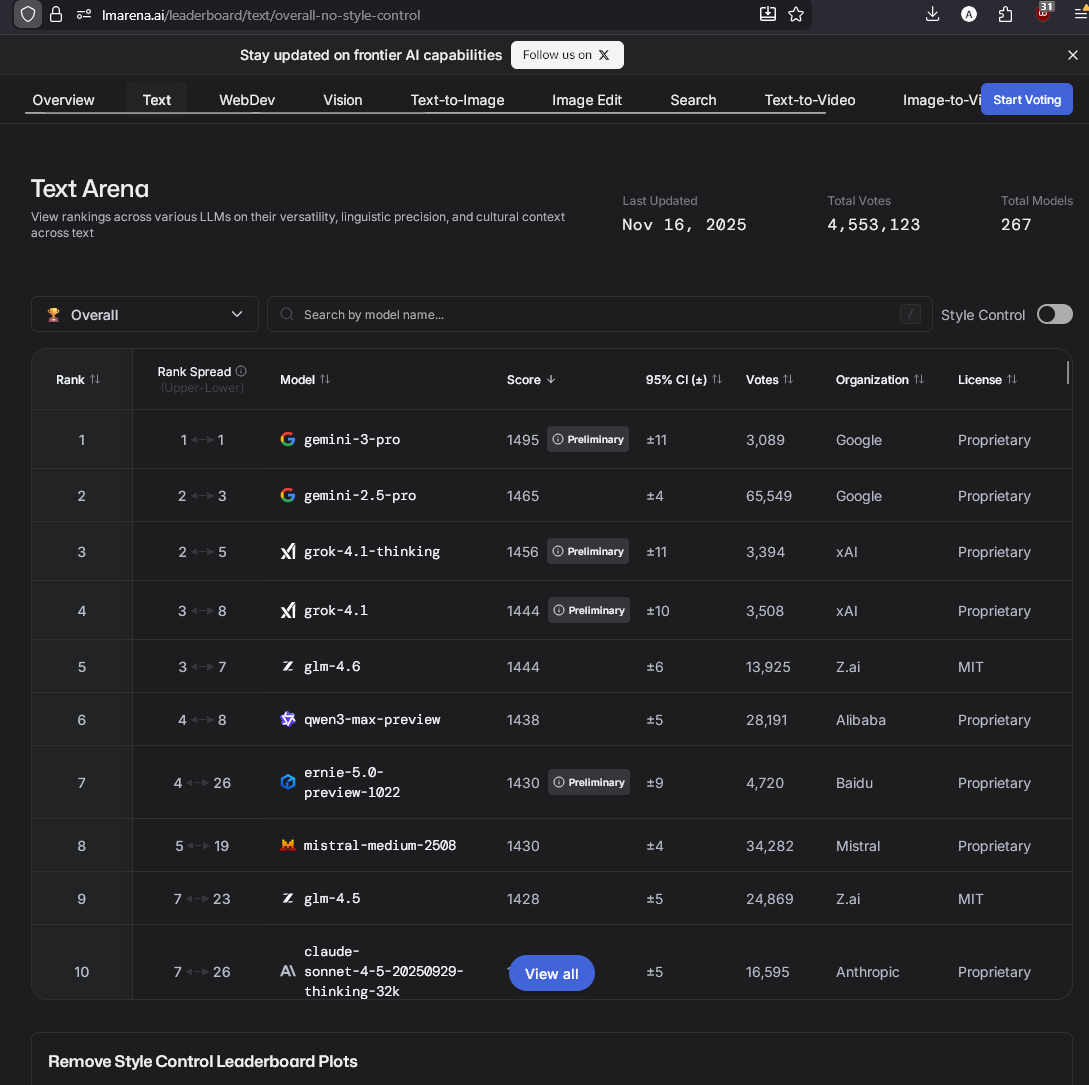Viewport: 1089px width, 1085px height.
Task: Click the Z.ai logo beside glm-4.5
Action: click(288, 898)
